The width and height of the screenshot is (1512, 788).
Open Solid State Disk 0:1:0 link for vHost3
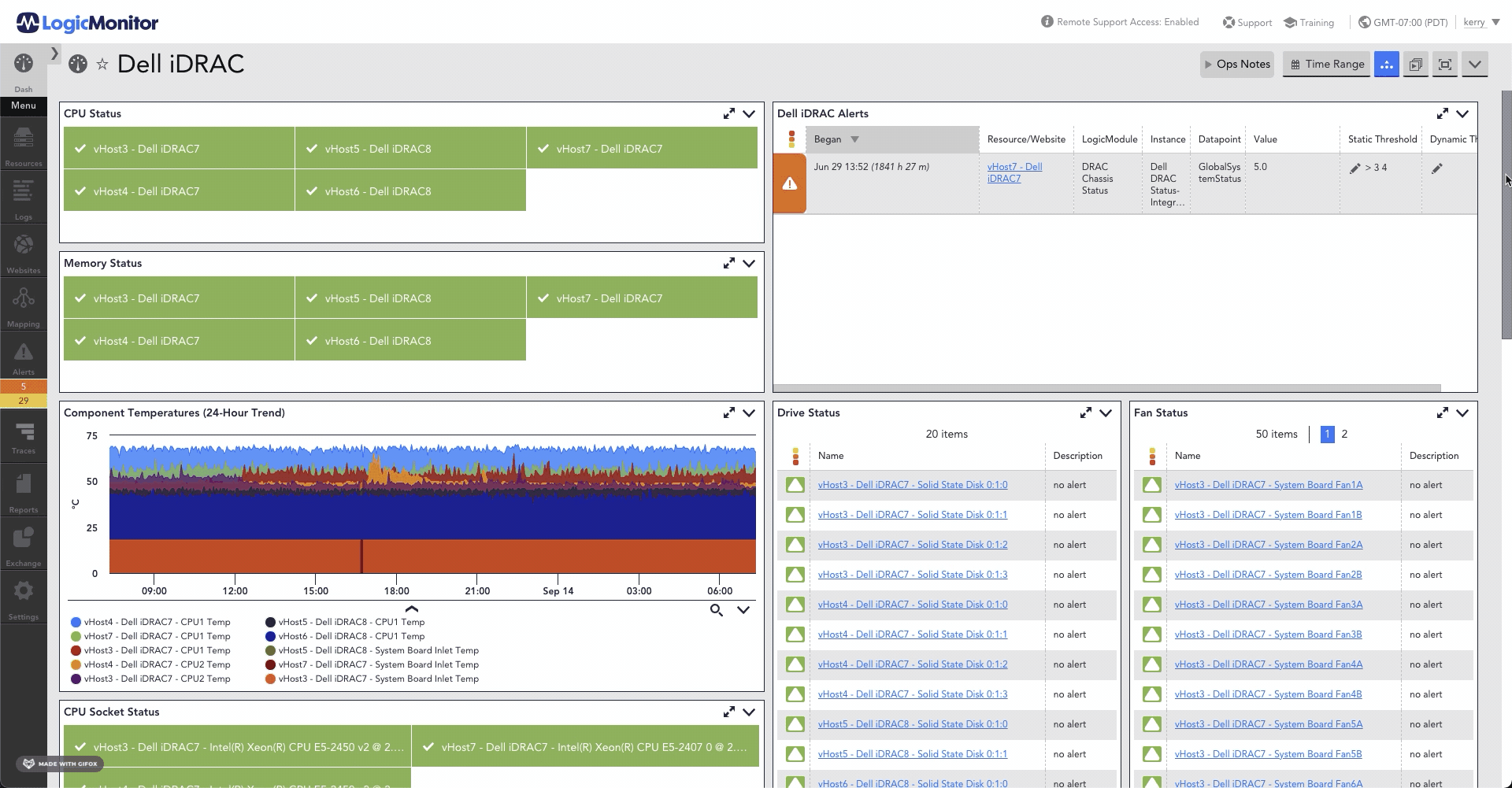coord(913,485)
